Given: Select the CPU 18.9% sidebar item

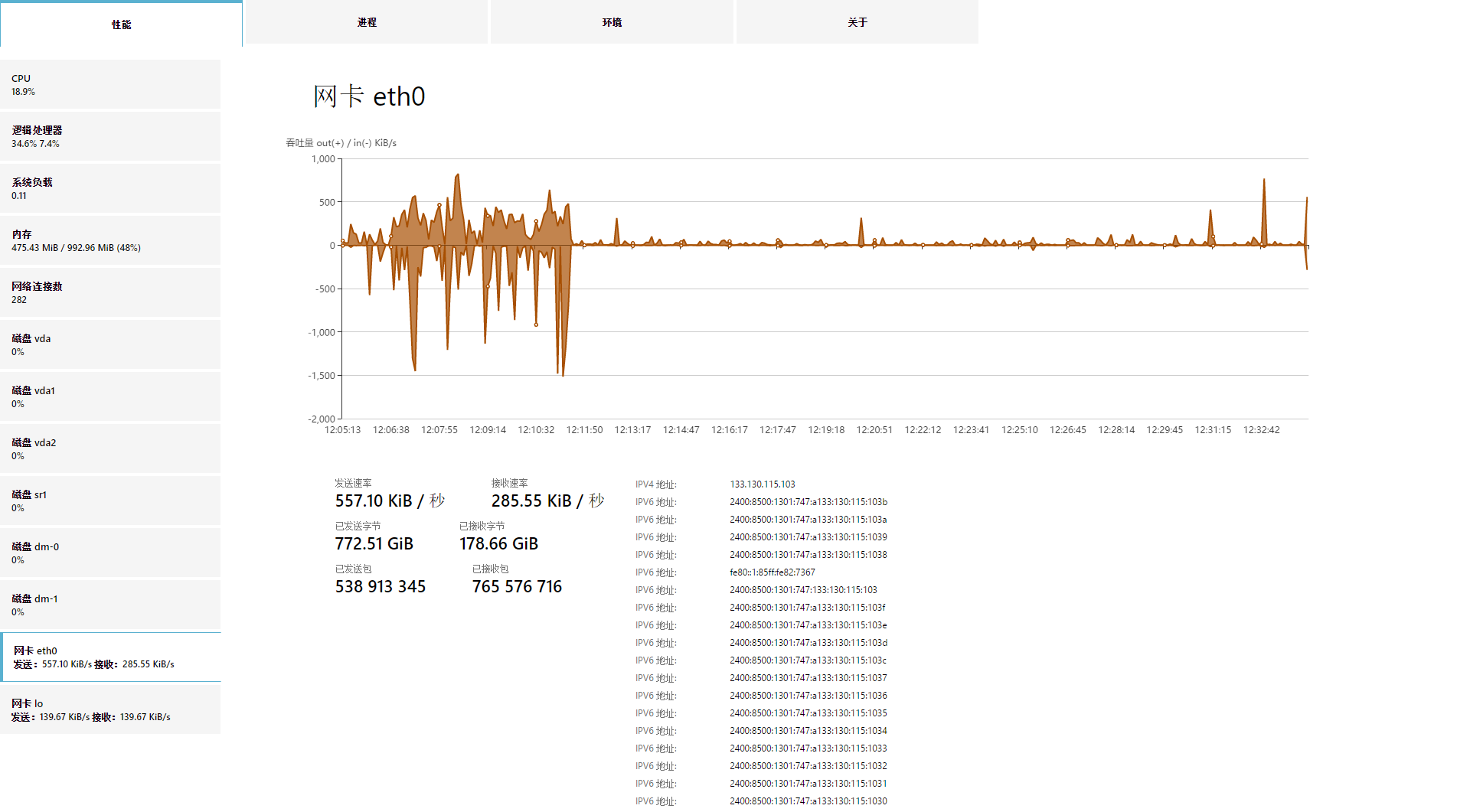Looking at the screenshot, I should tap(110, 84).
